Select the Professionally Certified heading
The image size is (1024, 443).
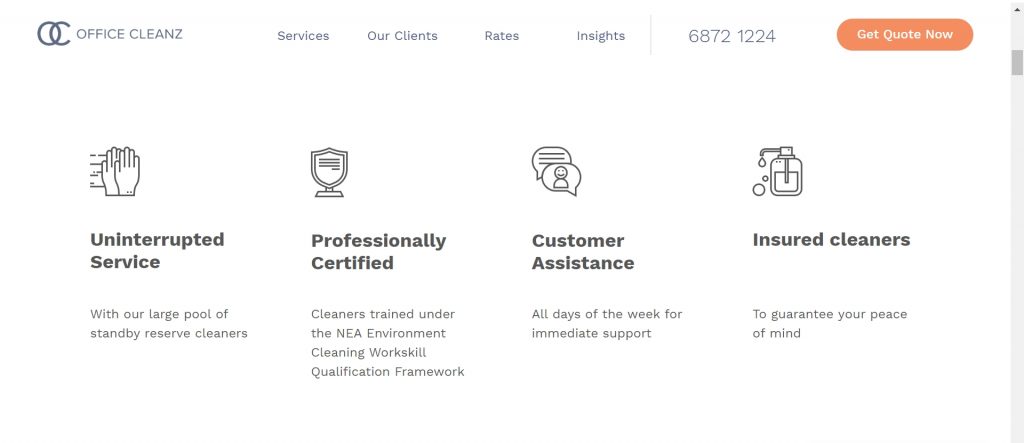point(379,252)
